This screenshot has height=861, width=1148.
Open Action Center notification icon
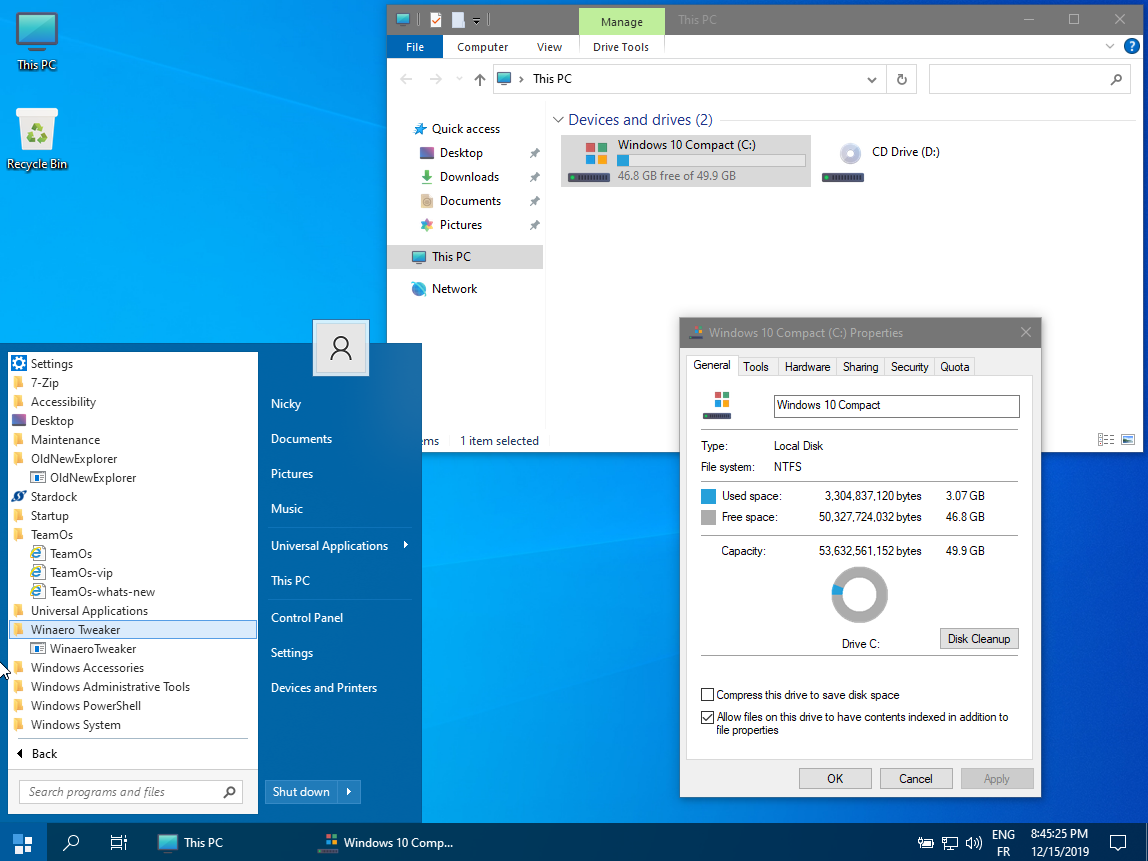click(x=1117, y=843)
